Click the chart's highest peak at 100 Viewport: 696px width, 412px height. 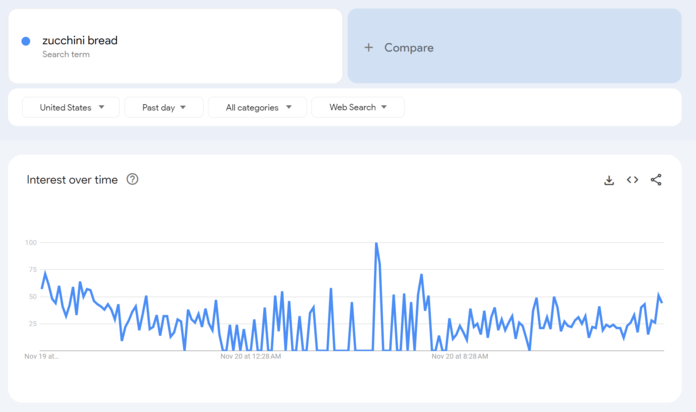[x=376, y=244]
